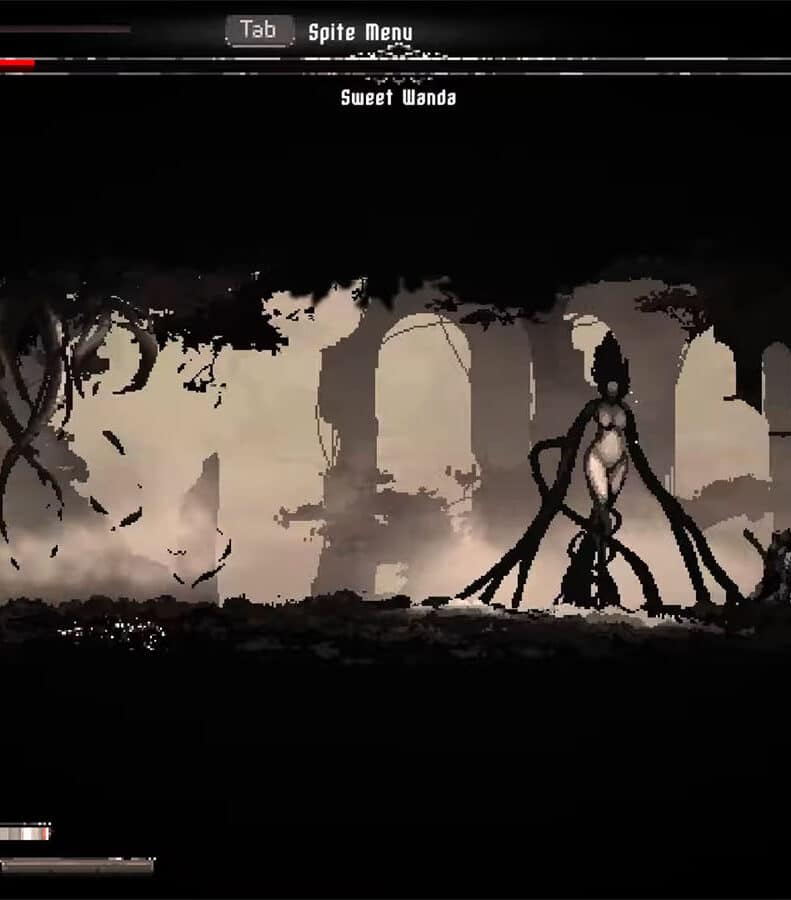This screenshot has width=791, height=900.
Task: Click the glowing sparkles on the ground
Action: [x=110, y=630]
